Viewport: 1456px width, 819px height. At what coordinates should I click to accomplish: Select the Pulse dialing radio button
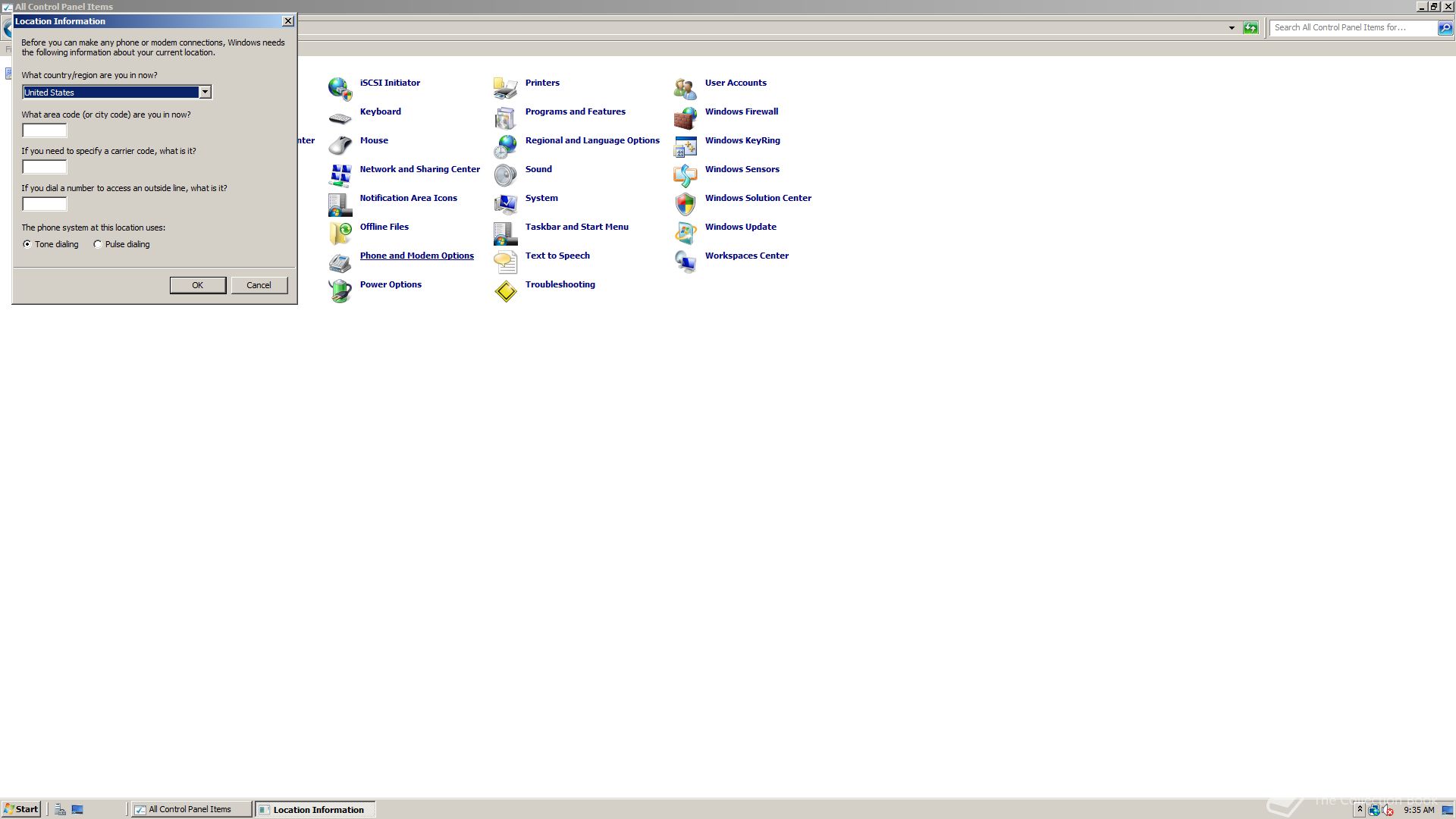click(x=98, y=244)
